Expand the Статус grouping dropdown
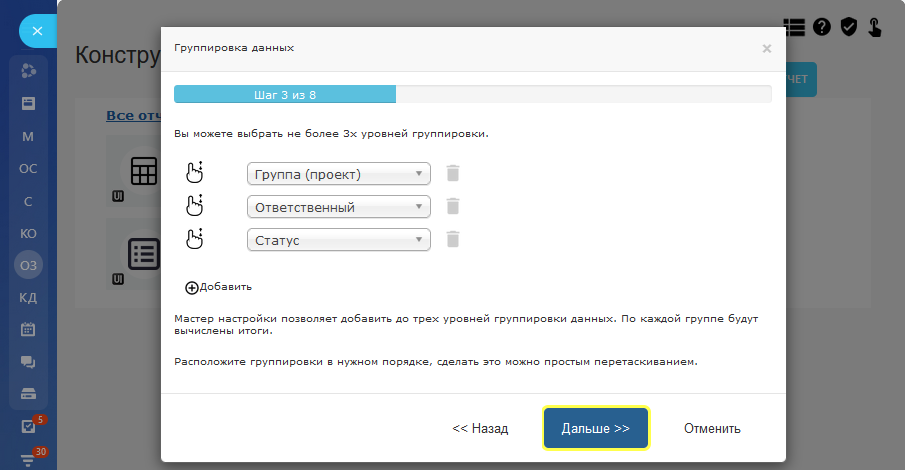 338,240
